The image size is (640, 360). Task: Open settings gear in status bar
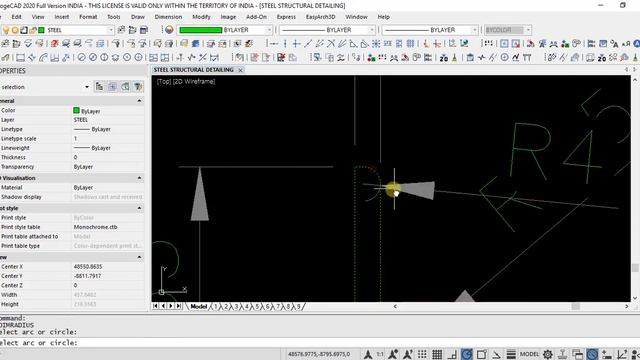(x=548, y=354)
